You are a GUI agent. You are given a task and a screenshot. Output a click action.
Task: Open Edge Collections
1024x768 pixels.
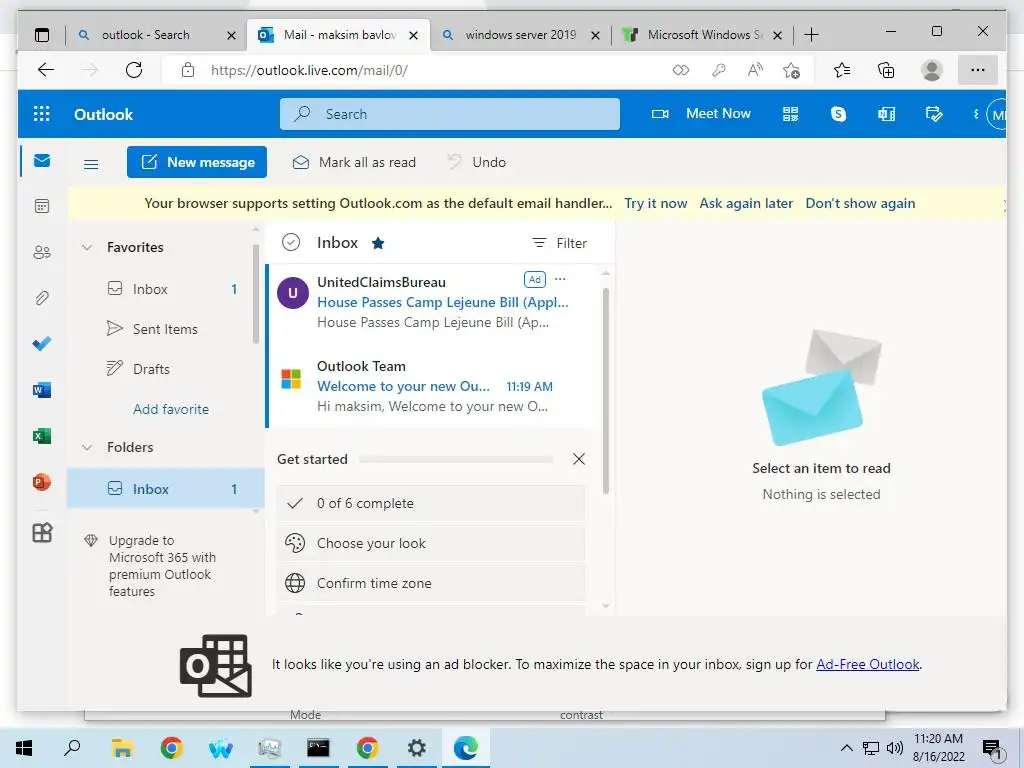coord(886,70)
